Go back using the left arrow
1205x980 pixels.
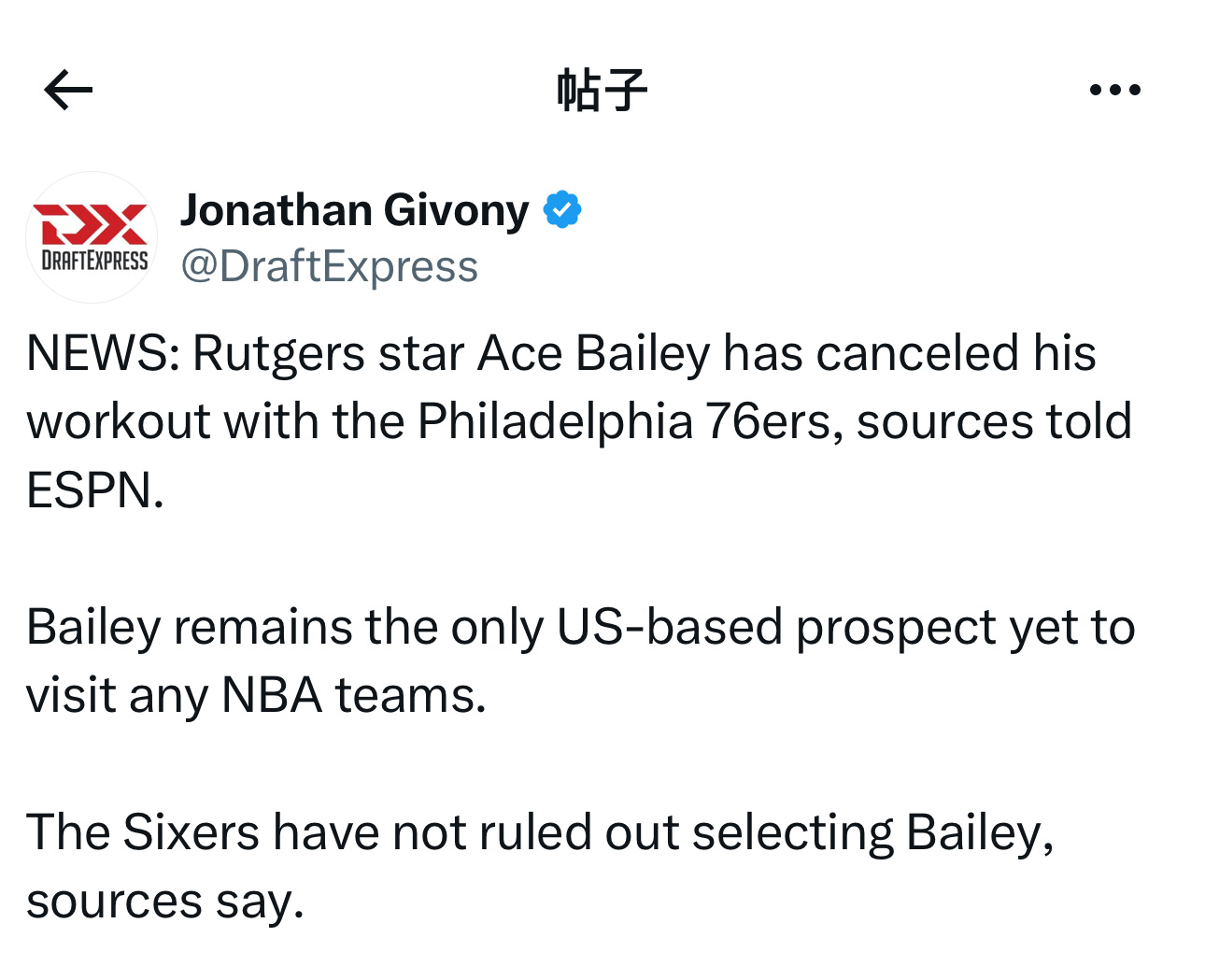coord(68,90)
